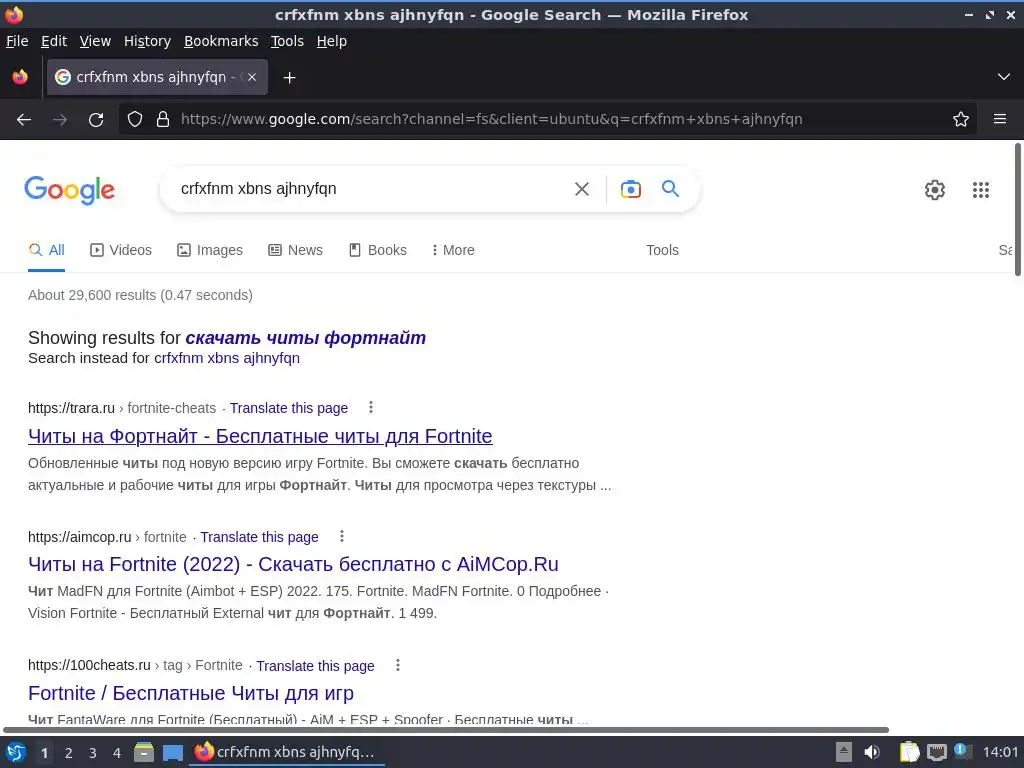Viewport: 1024px width, 768px height.
Task: Click the forward navigation arrow
Action: (60, 120)
